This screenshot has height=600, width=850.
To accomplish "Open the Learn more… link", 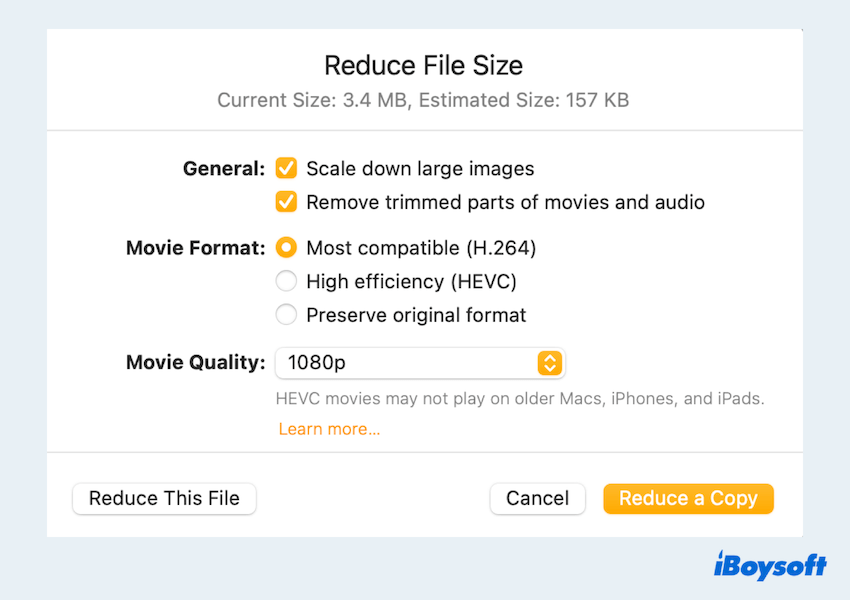I will [x=329, y=429].
